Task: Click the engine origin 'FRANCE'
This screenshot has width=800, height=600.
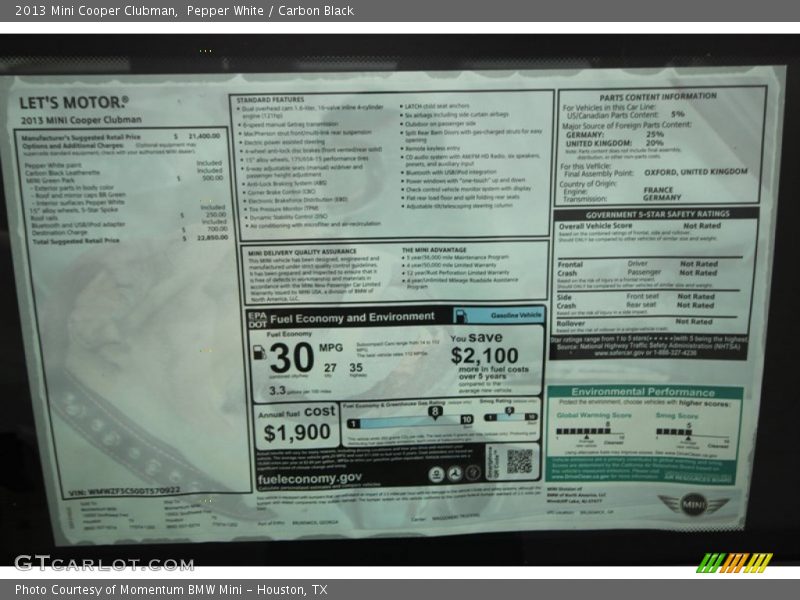Action: tap(658, 190)
